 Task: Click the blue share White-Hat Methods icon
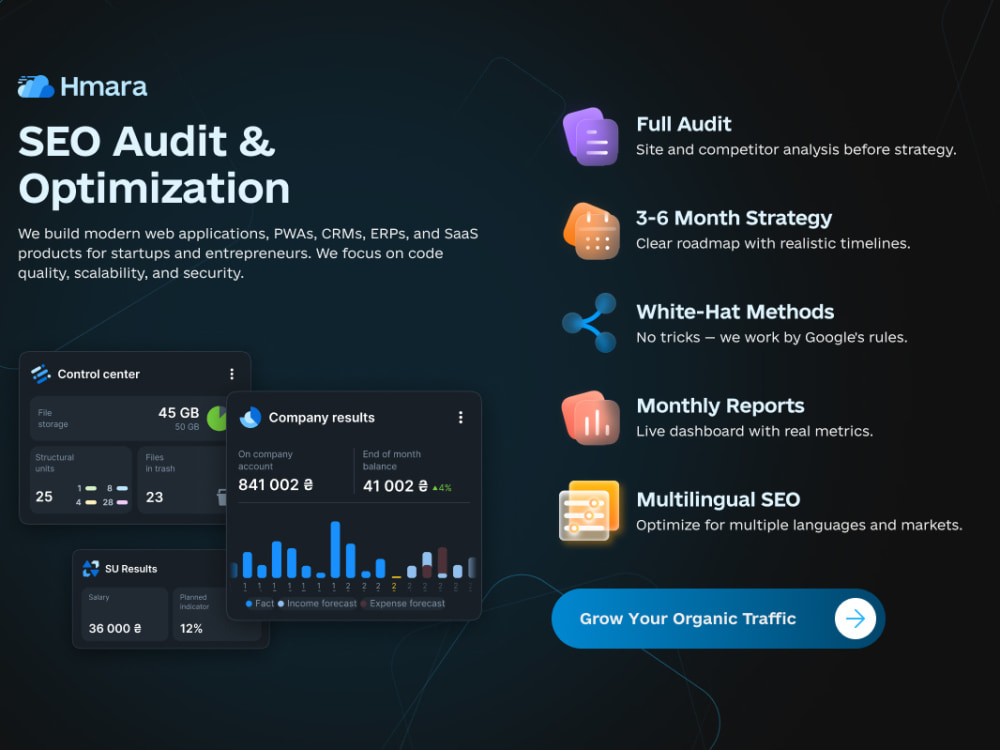click(x=590, y=323)
